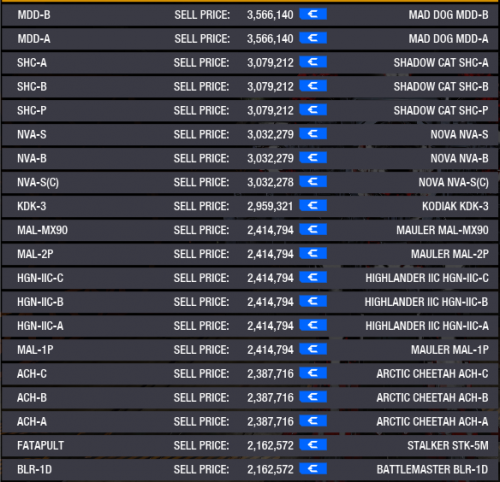Select the Mauler MAL-2P row

250,254
